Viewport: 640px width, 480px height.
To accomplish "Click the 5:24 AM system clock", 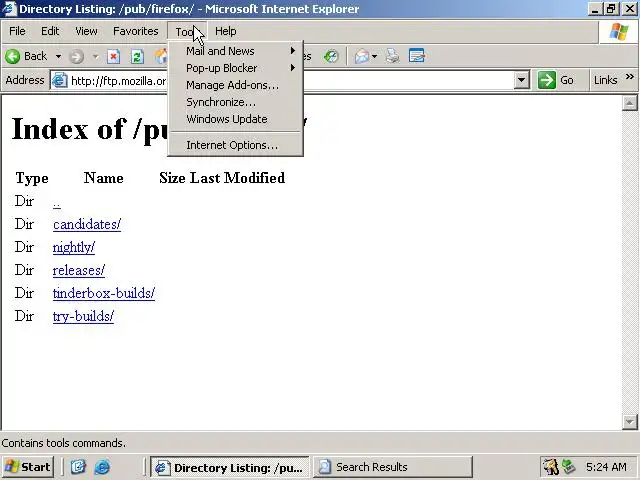I will 606,467.
